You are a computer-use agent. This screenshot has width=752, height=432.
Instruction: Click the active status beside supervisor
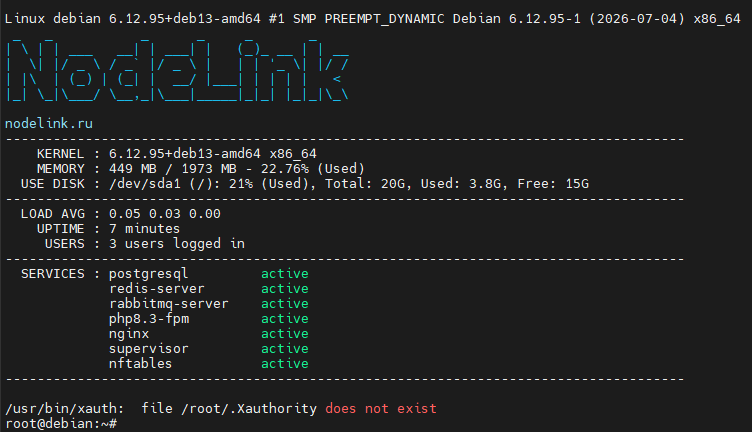(x=284, y=349)
